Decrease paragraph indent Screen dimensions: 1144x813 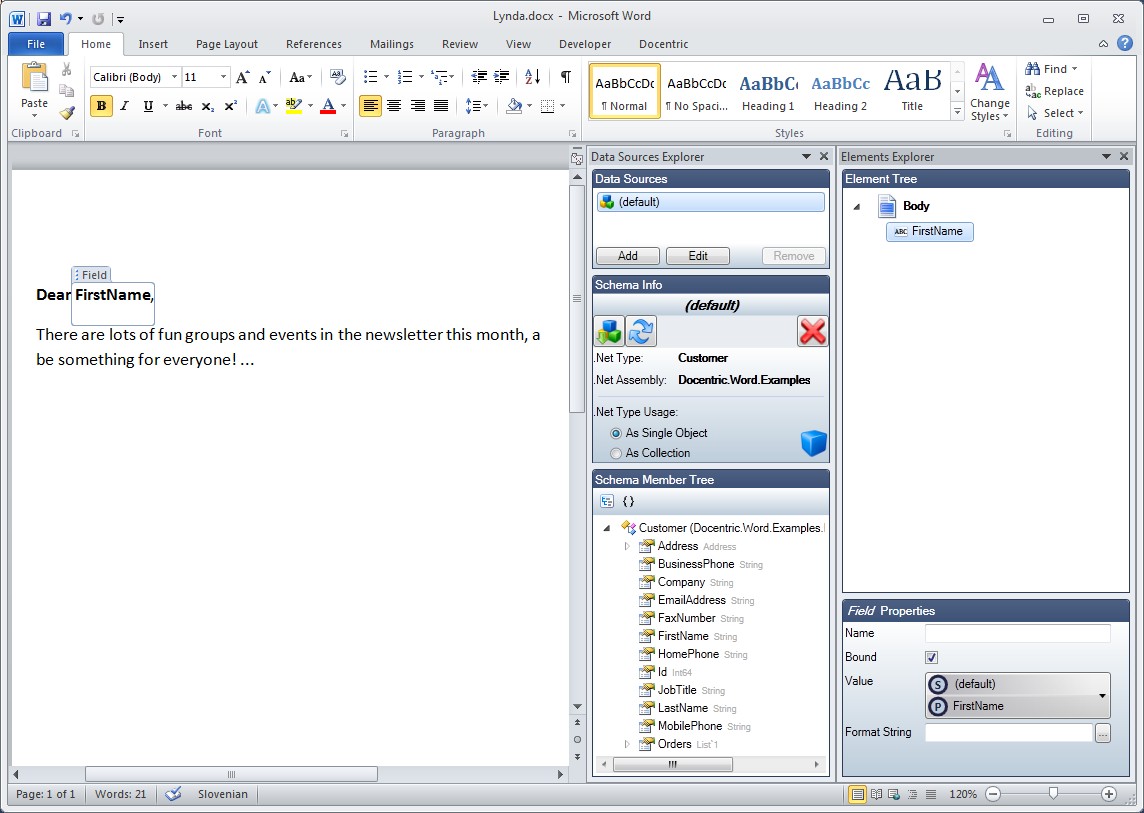click(x=479, y=77)
